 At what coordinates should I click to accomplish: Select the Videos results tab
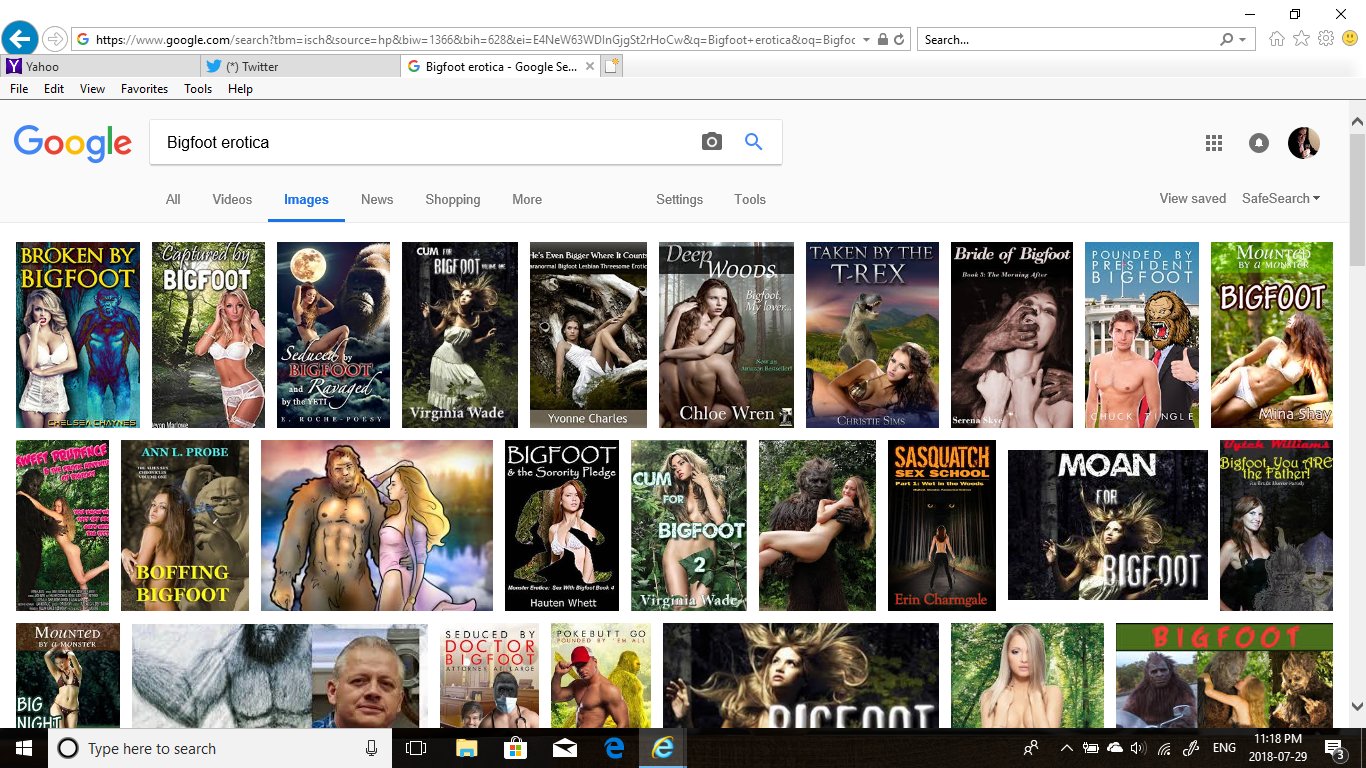pos(232,200)
